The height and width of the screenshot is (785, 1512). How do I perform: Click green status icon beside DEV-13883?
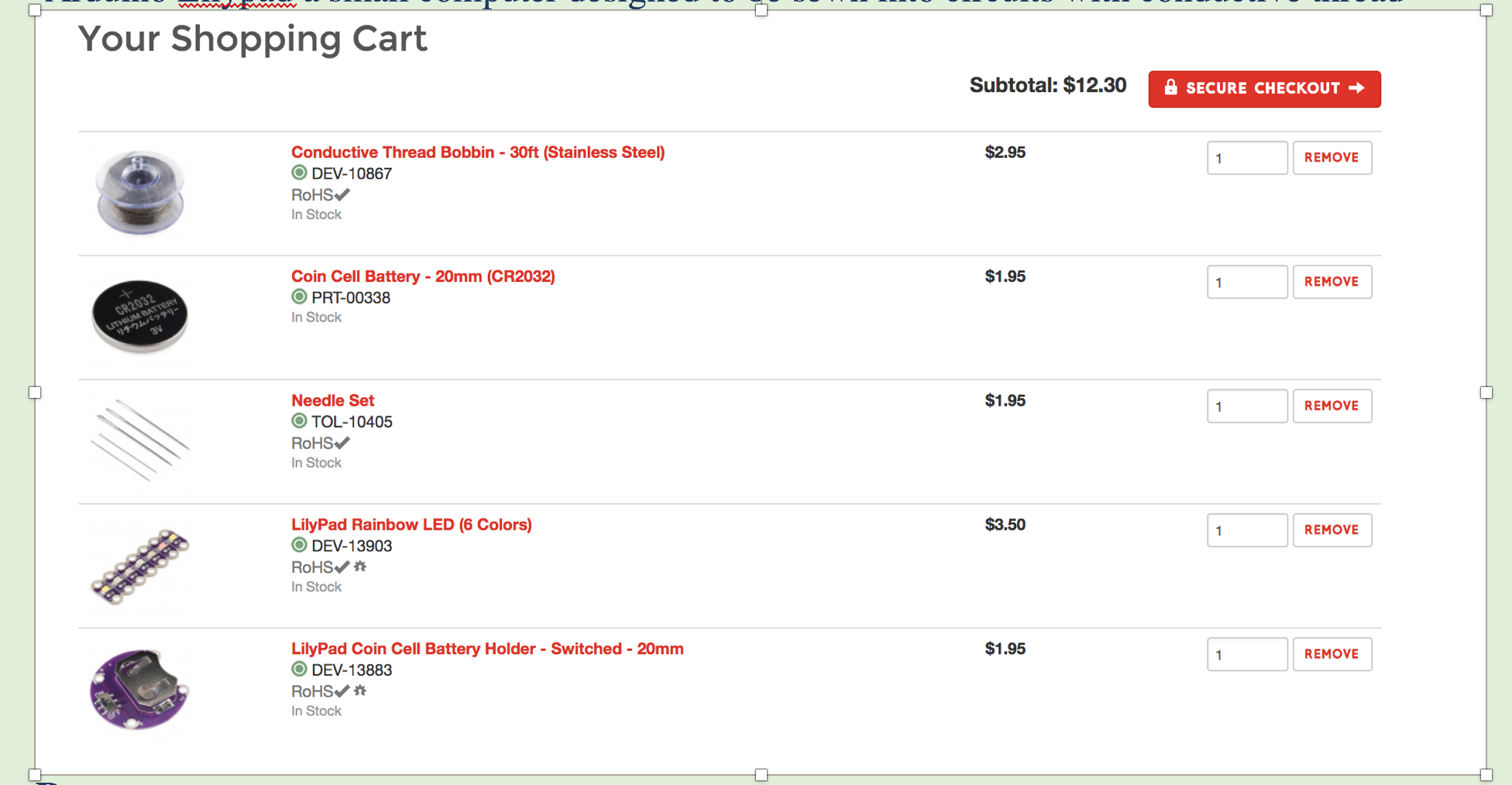[299, 669]
